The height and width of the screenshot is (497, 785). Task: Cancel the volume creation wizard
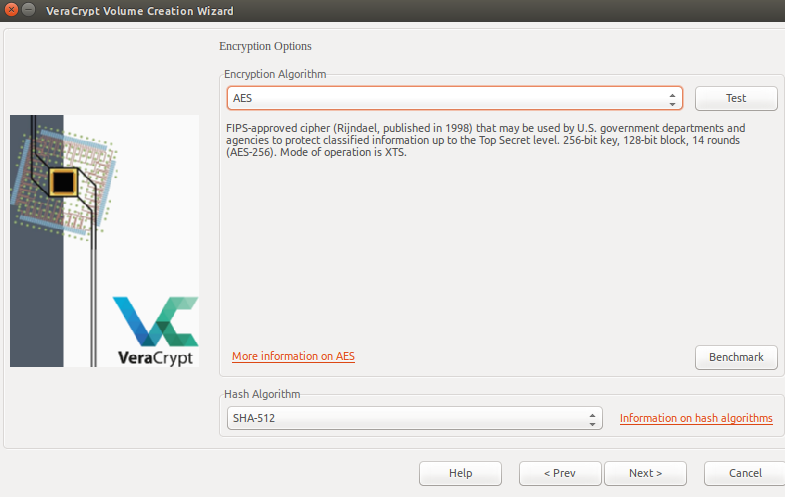(x=744, y=473)
